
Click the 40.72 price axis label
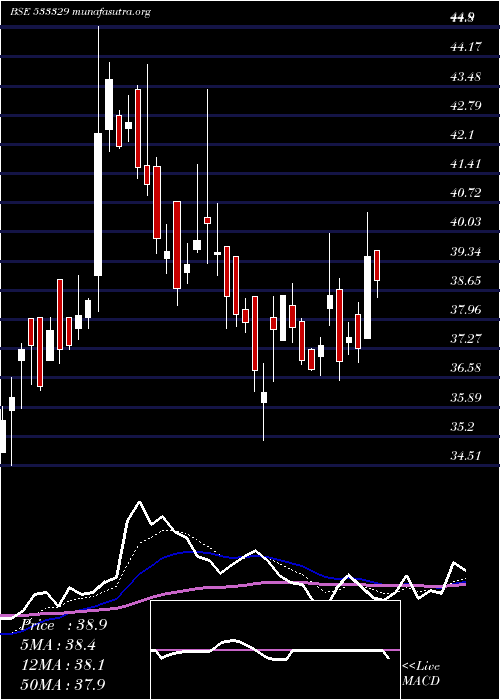click(466, 193)
